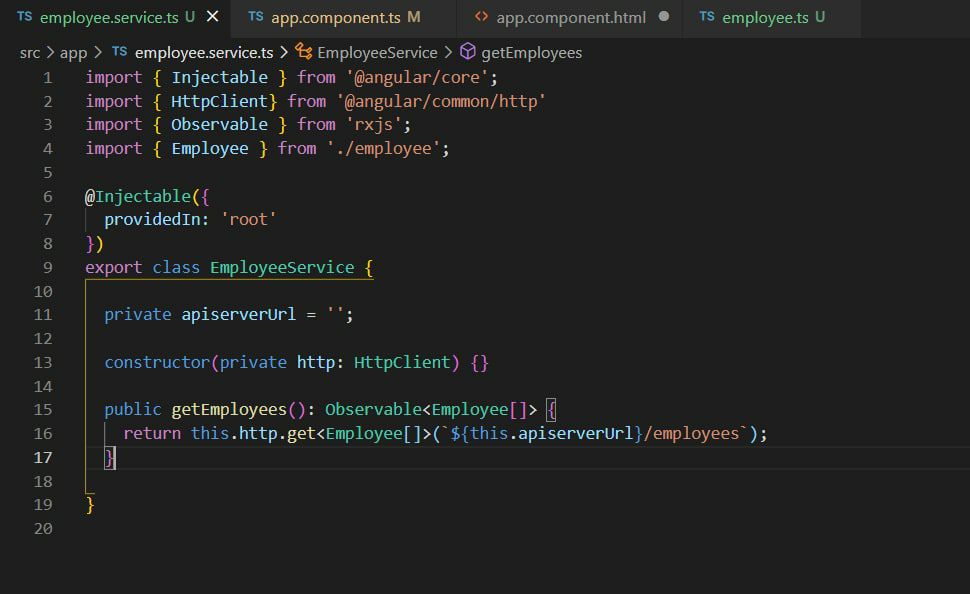The width and height of the screenshot is (970, 594).
Task: Click the TS icon on employee.ts tab
Action: coord(707,17)
